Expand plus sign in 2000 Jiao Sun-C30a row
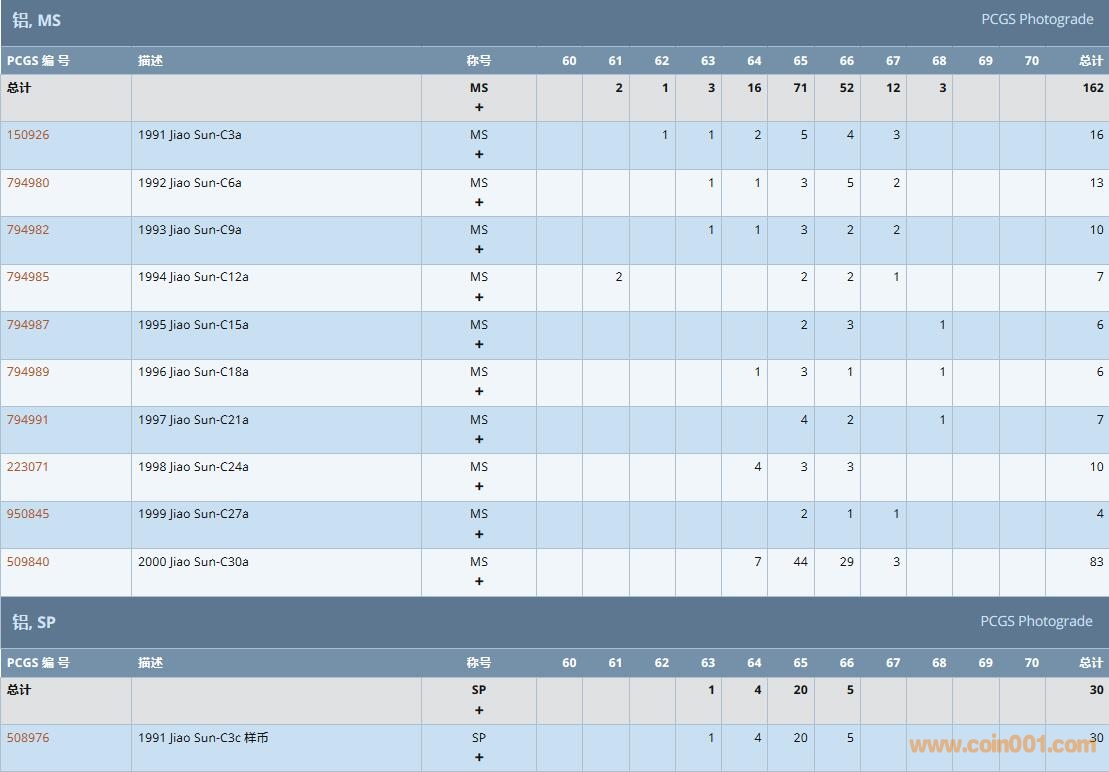1109x772 pixels. pyautogui.click(x=479, y=582)
